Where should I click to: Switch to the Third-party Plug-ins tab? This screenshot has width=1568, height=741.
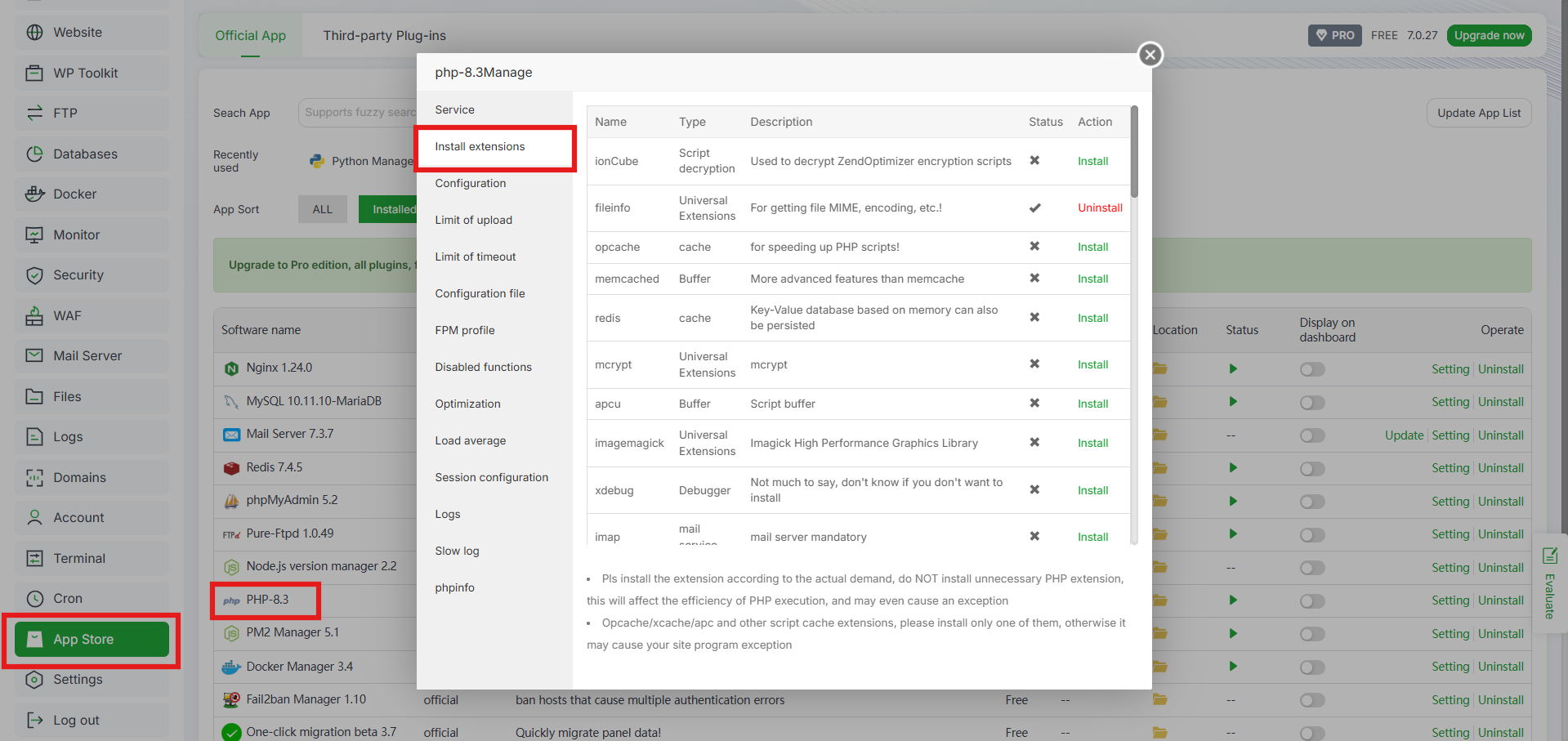click(384, 35)
